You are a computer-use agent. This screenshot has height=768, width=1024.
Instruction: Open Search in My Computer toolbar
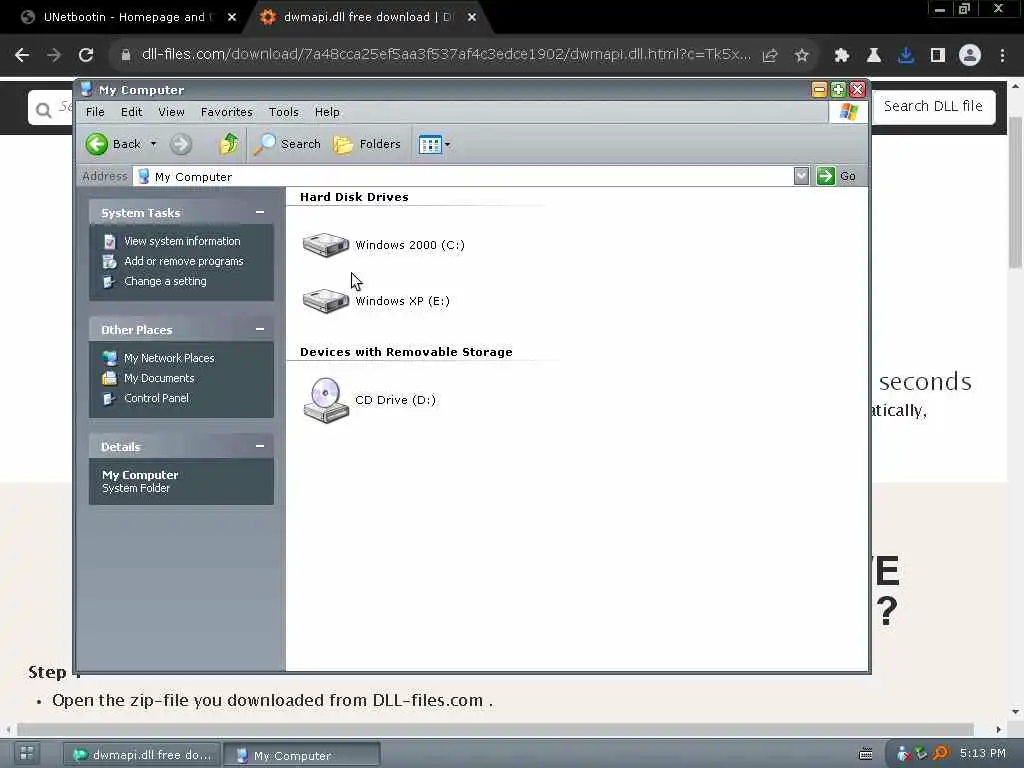tap(287, 144)
